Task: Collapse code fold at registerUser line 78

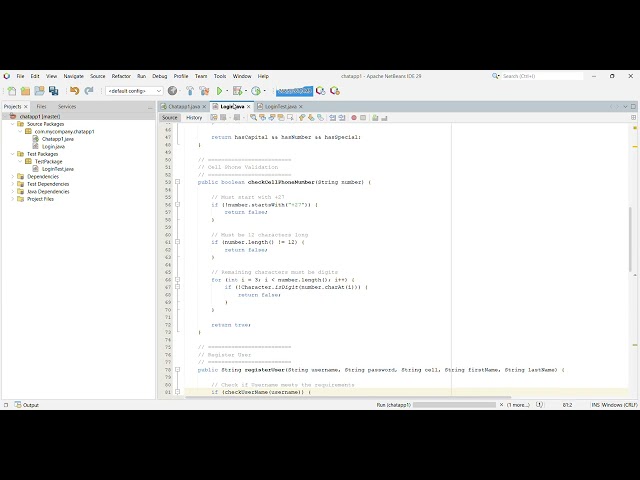Action: point(178,370)
